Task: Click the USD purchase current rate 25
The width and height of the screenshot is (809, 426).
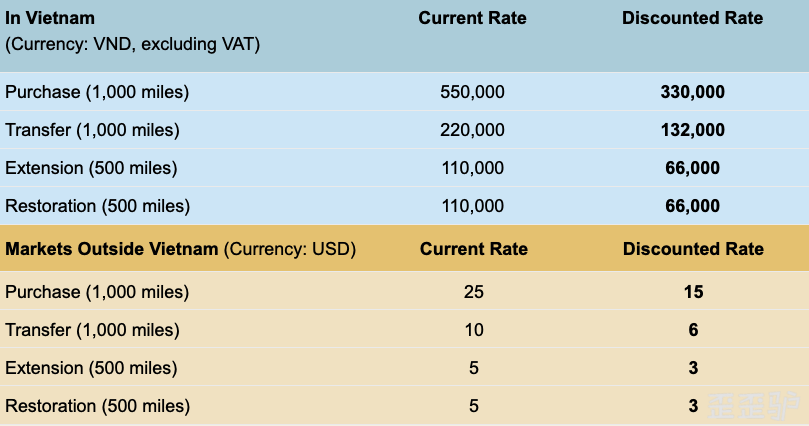Action: coord(474,292)
